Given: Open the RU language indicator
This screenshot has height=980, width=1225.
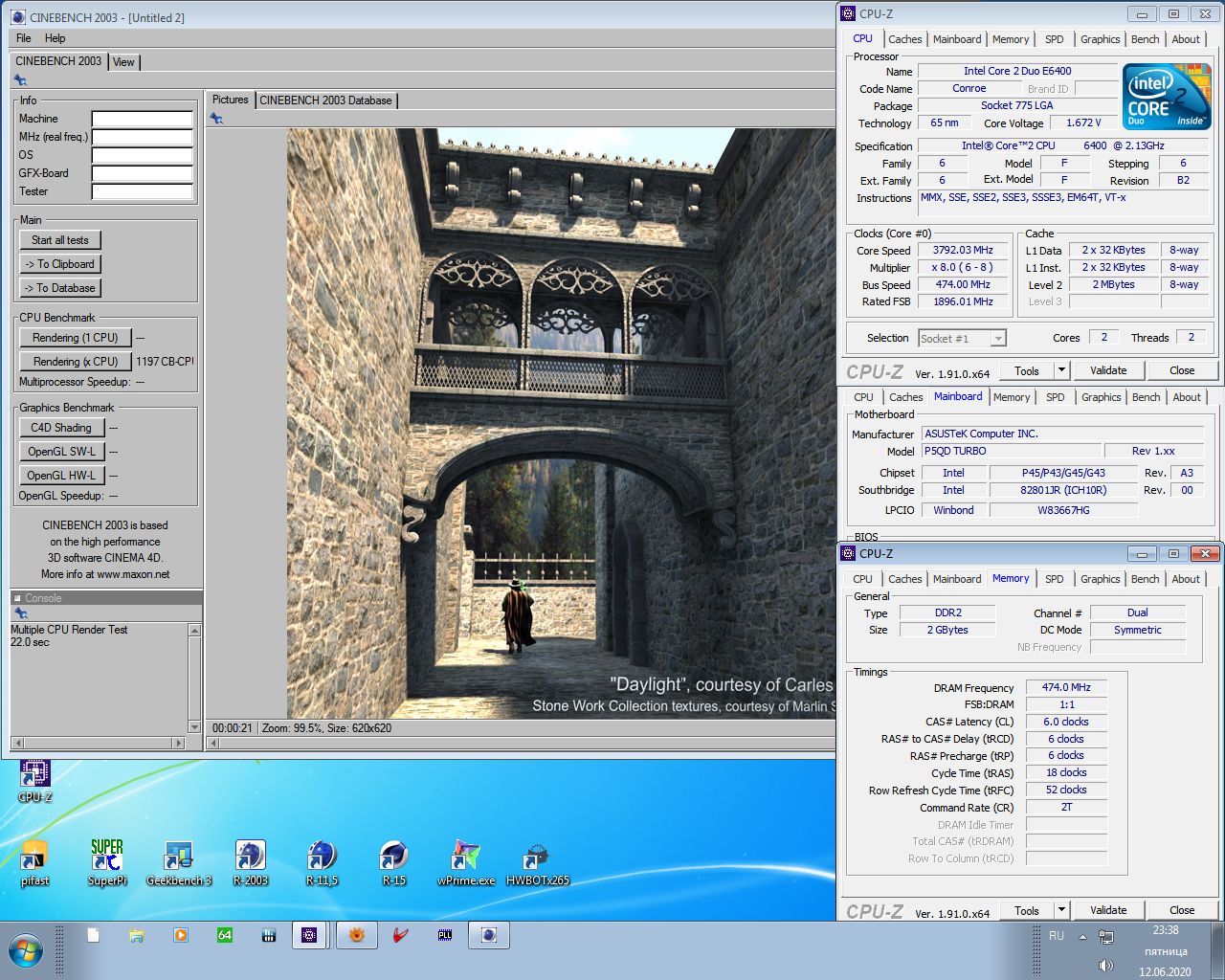Looking at the screenshot, I should tap(1057, 936).
